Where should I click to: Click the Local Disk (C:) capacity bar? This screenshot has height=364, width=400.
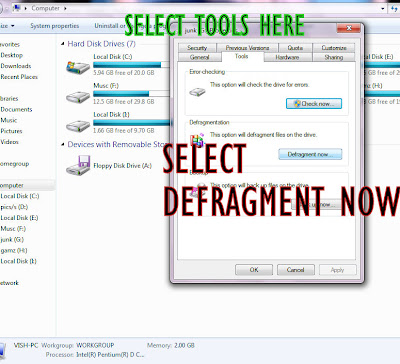(132, 65)
